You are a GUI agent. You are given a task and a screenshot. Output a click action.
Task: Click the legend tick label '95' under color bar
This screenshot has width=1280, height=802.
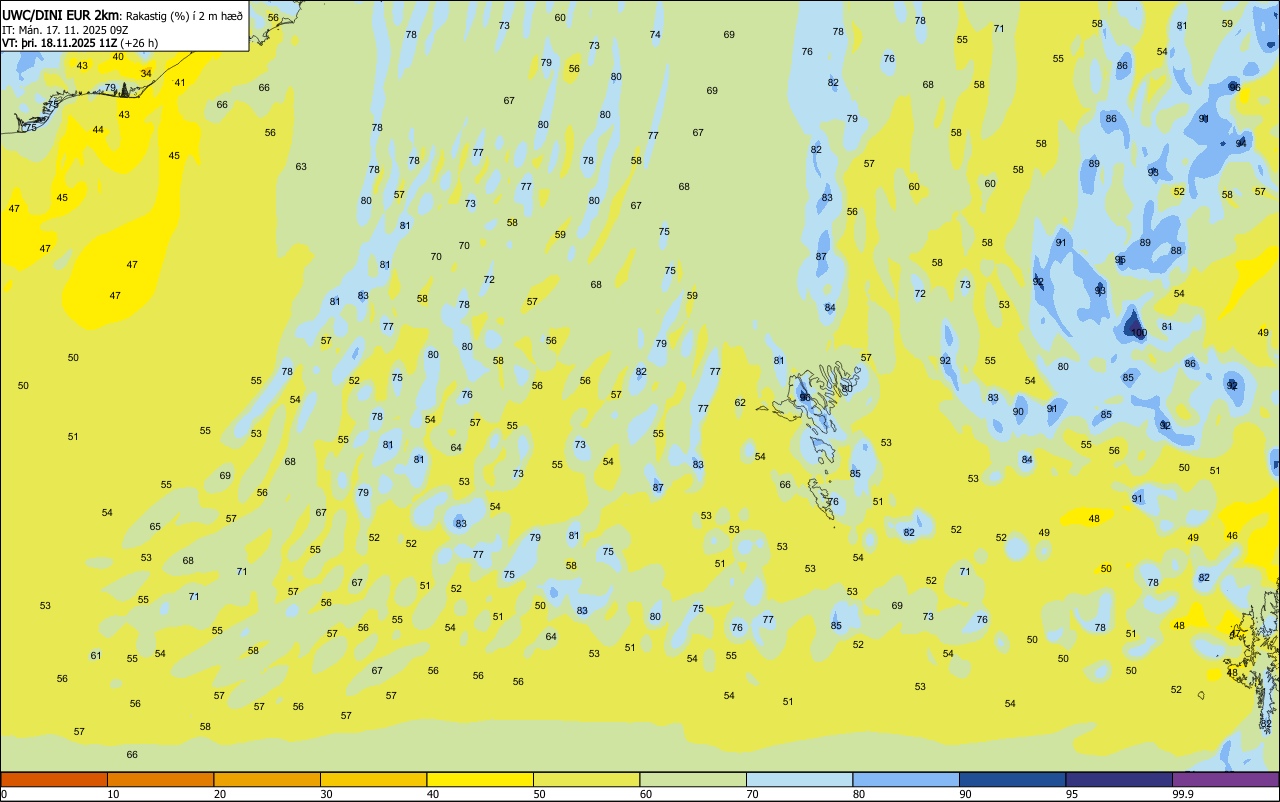coord(1072,794)
